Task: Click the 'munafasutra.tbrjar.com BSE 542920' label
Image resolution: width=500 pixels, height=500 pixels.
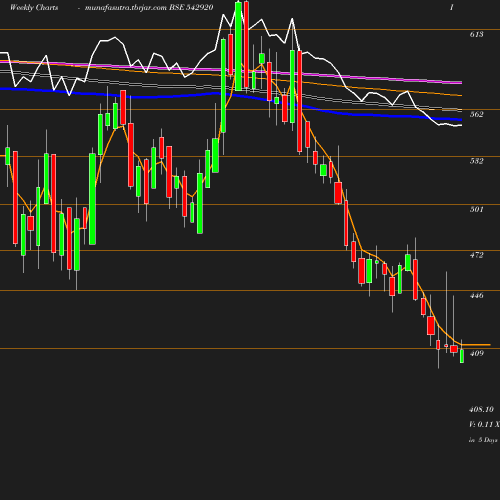Action: click(x=149, y=7)
